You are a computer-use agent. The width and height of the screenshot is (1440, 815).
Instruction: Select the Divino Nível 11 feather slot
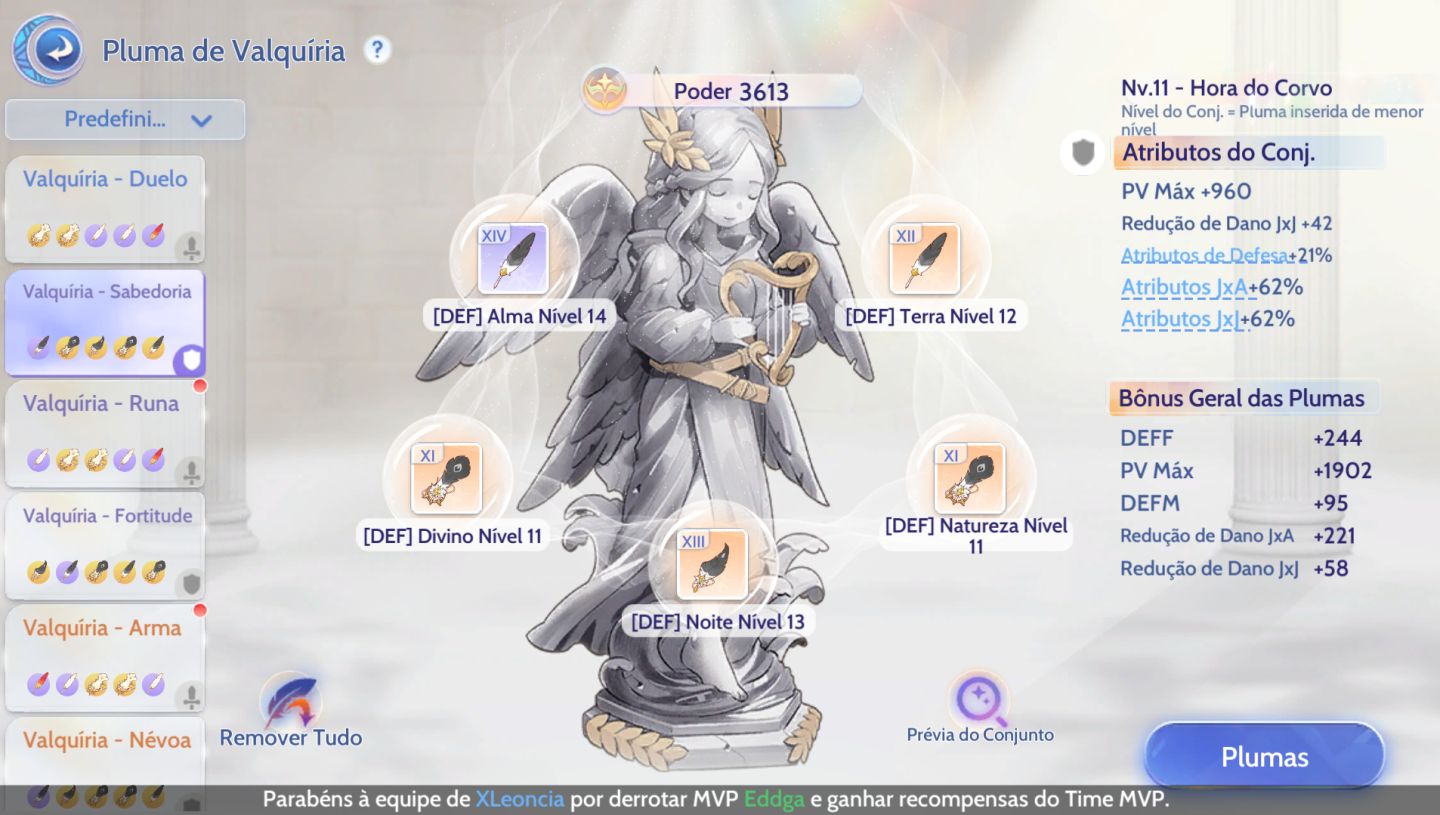click(x=446, y=479)
